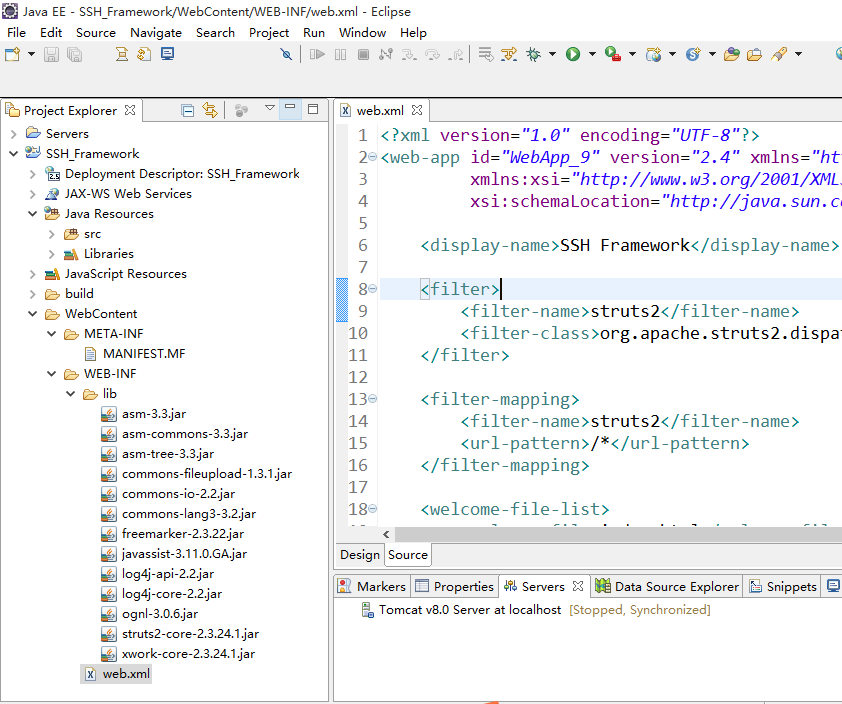Click the New wizard toolbar icon
The image size is (842, 704).
pos(12,54)
